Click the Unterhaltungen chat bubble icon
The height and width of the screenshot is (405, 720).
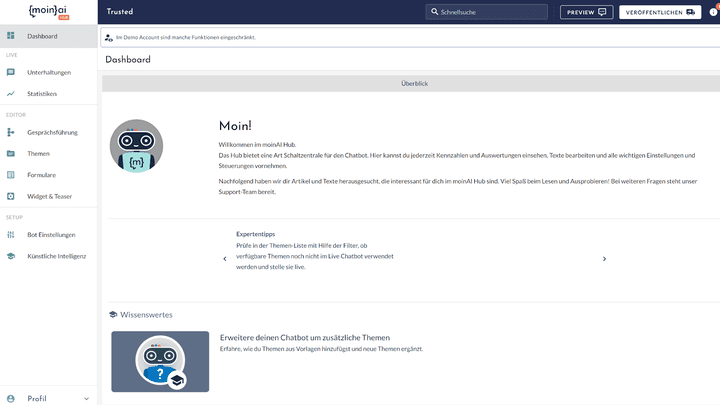pyautogui.click(x=11, y=72)
